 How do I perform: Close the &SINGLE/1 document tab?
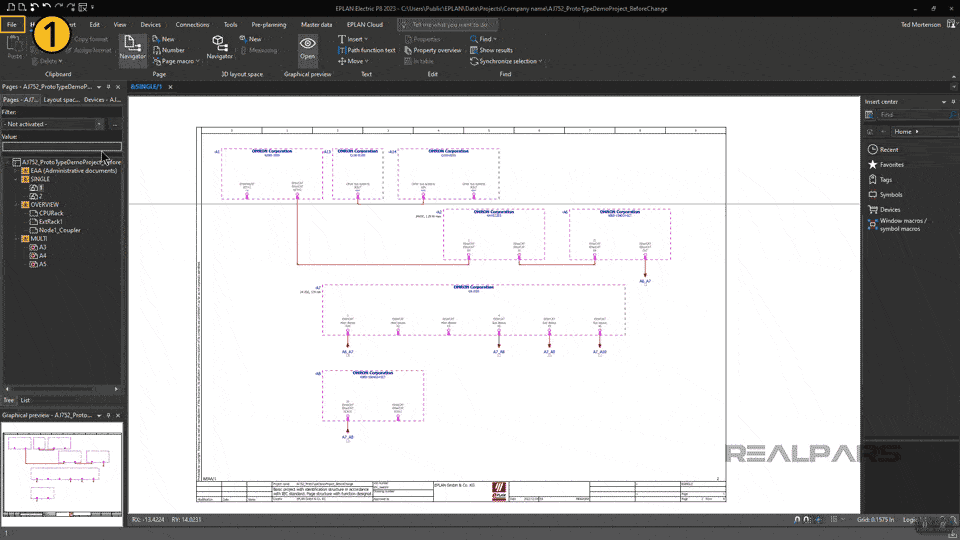pyautogui.click(x=170, y=87)
